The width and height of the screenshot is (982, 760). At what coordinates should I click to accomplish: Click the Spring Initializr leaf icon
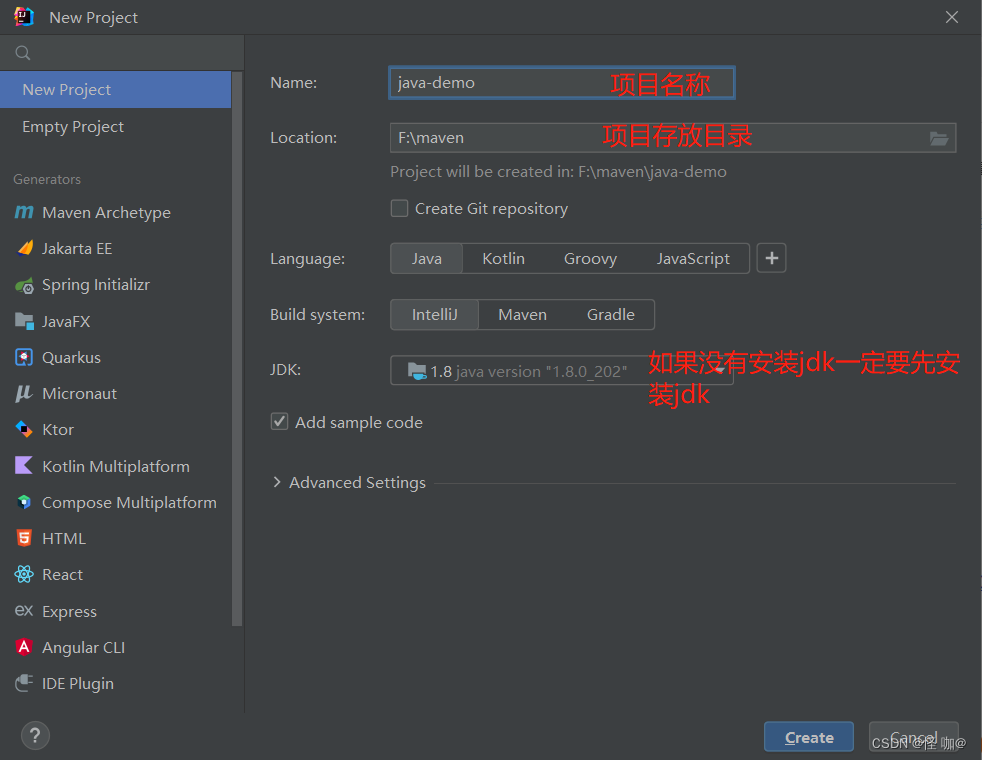[24, 285]
